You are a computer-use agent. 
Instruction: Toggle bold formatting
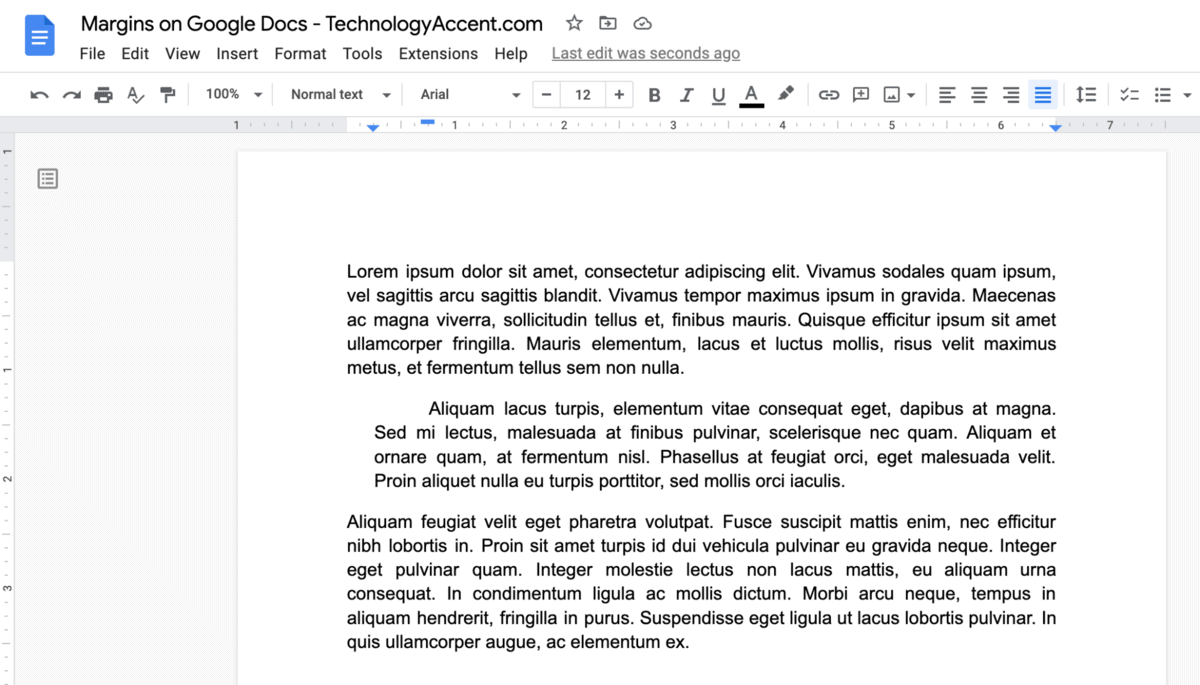[x=654, y=94]
